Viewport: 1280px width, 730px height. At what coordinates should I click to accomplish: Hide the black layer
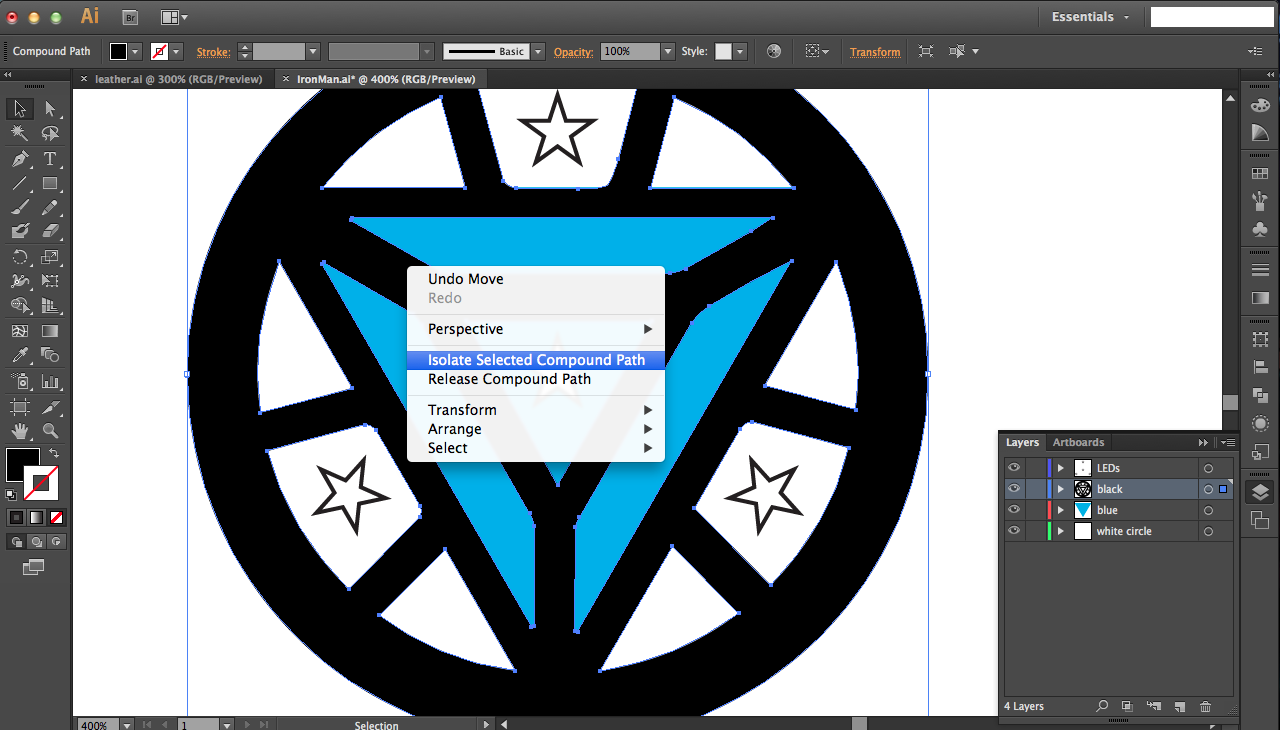click(x=1014, y=489)
